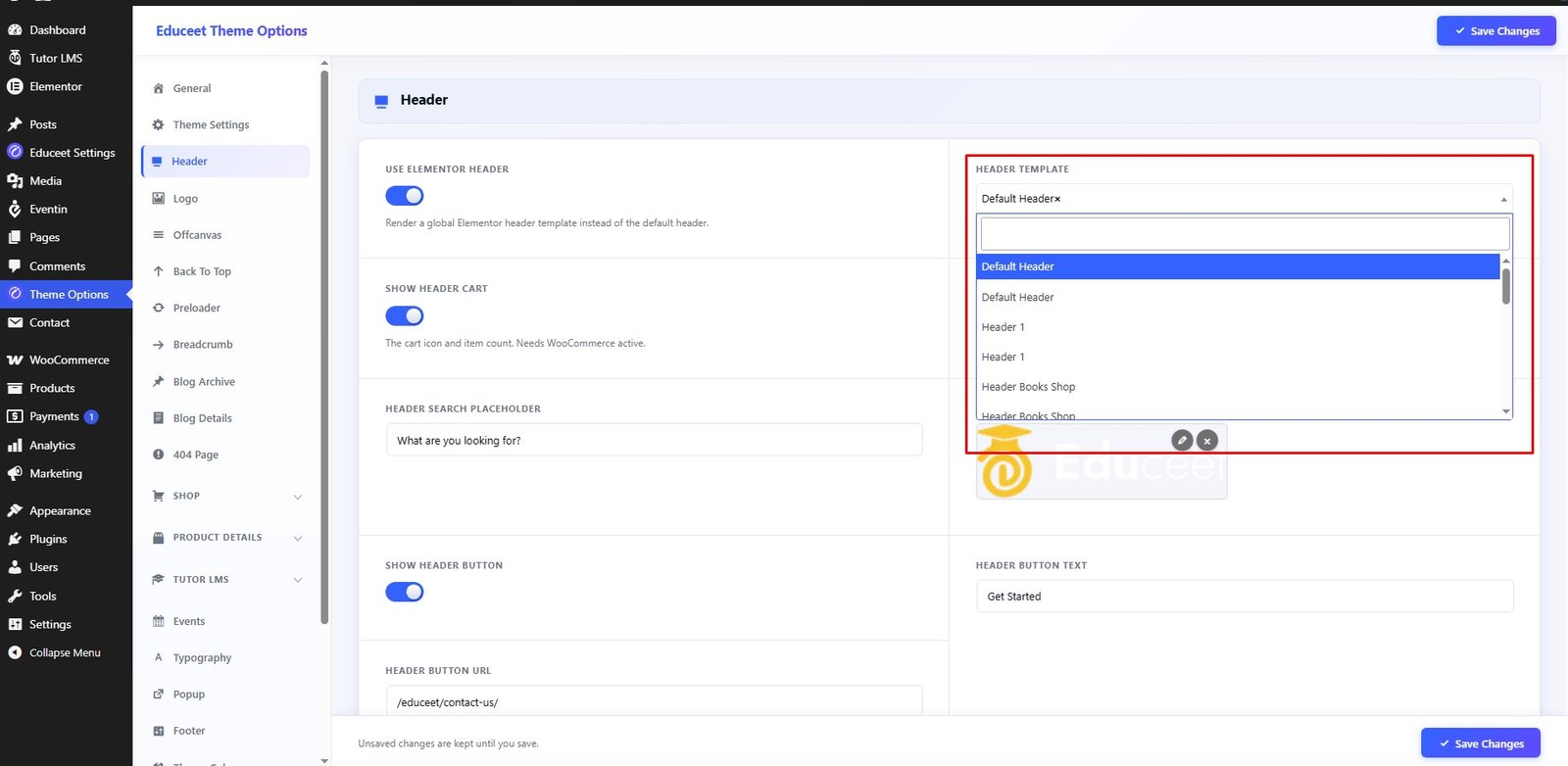Focus the Header Search Placeholder input
This screenshot has height=766, width=1568.
pyautogui.click(x=654, y=440)
